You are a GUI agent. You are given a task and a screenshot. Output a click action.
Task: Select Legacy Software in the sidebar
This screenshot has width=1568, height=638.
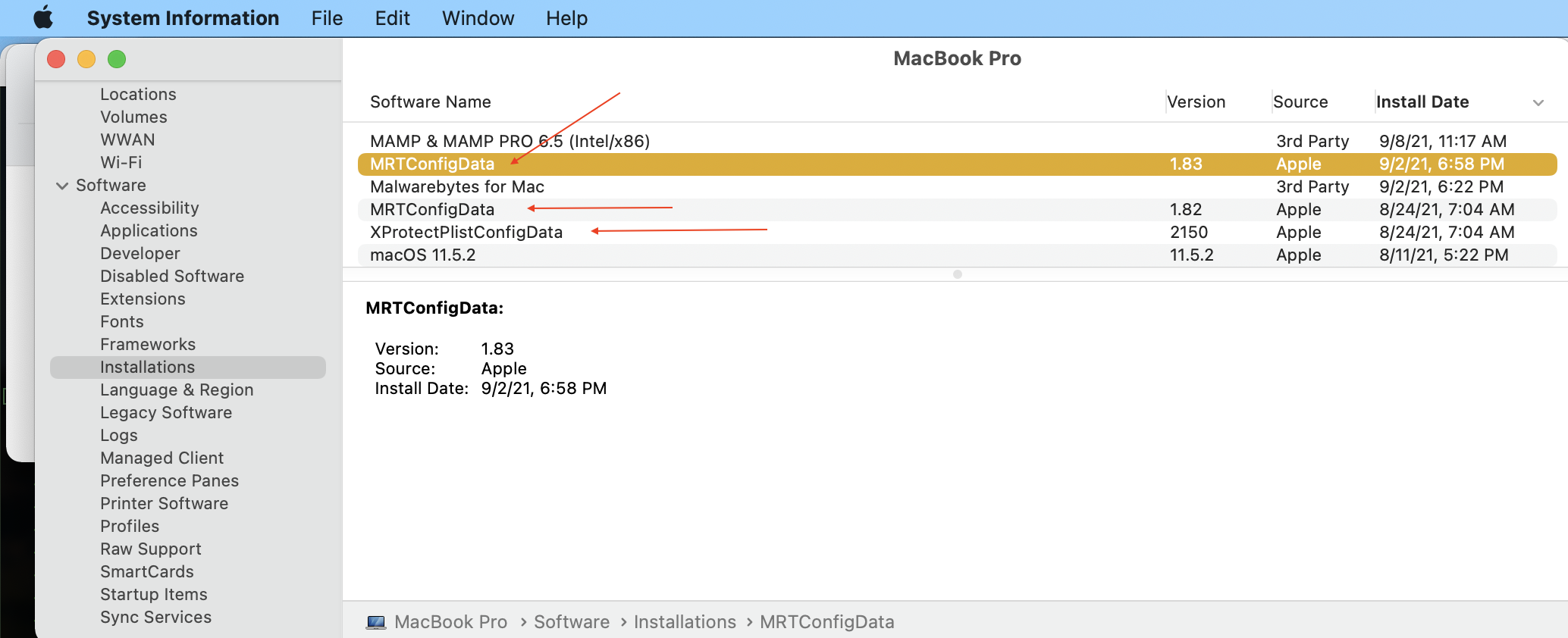[166, 412]
